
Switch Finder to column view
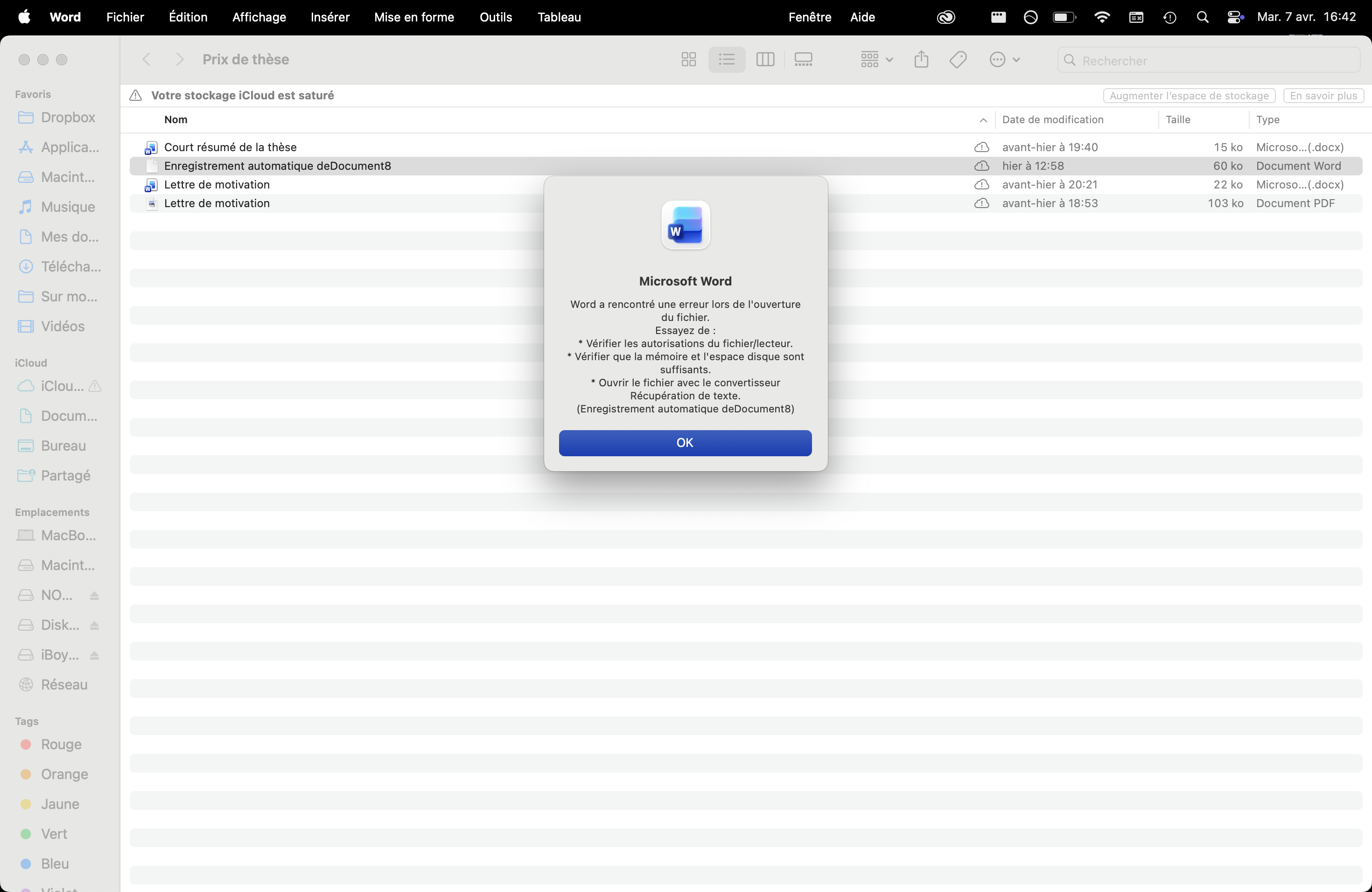(x=765, y=59)
